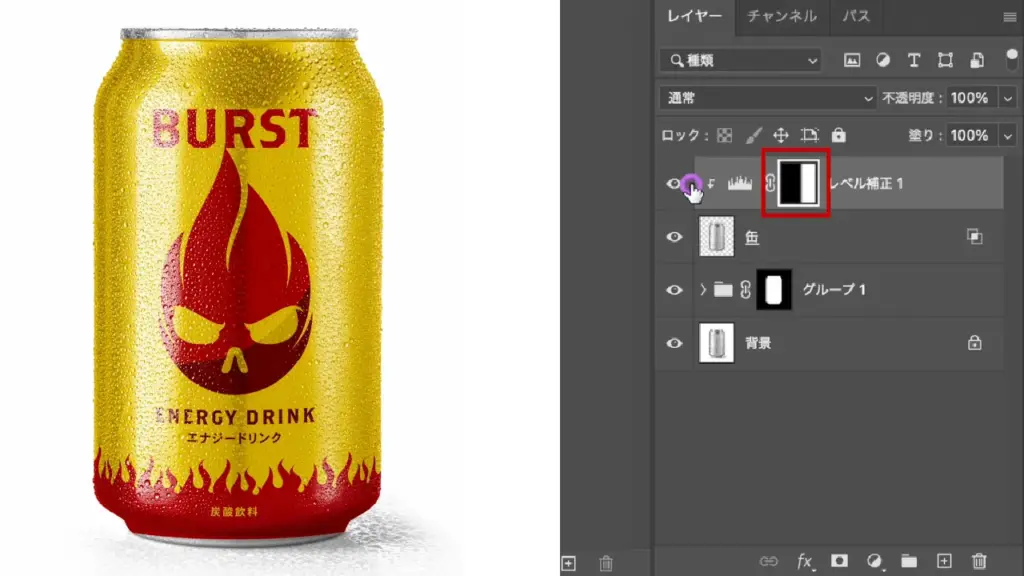Viewport: 1024px width, 576px height.
Task: Click the lock all padlock icon
Action: point(839,135)
